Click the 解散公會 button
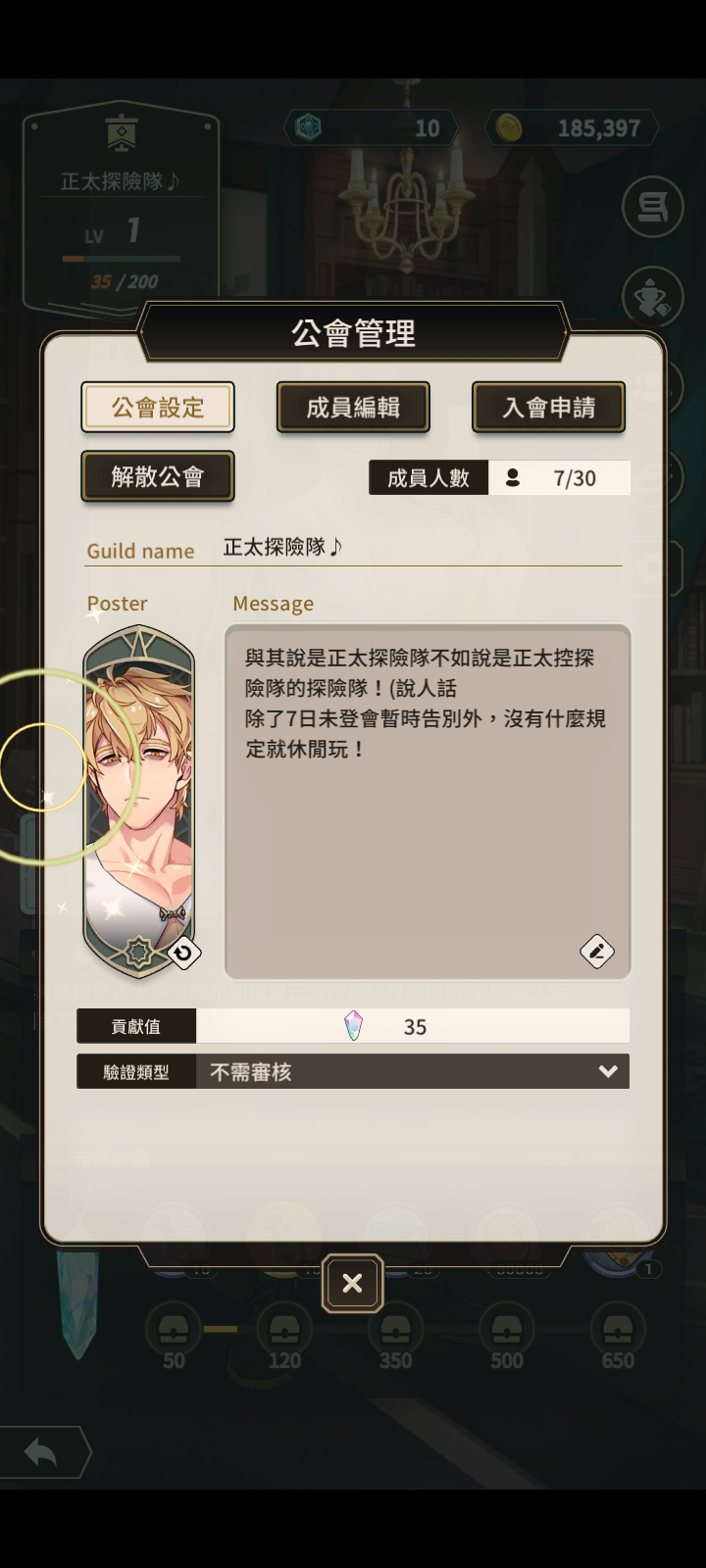This screenshot has width=706, height=1568. click(158, 476)
